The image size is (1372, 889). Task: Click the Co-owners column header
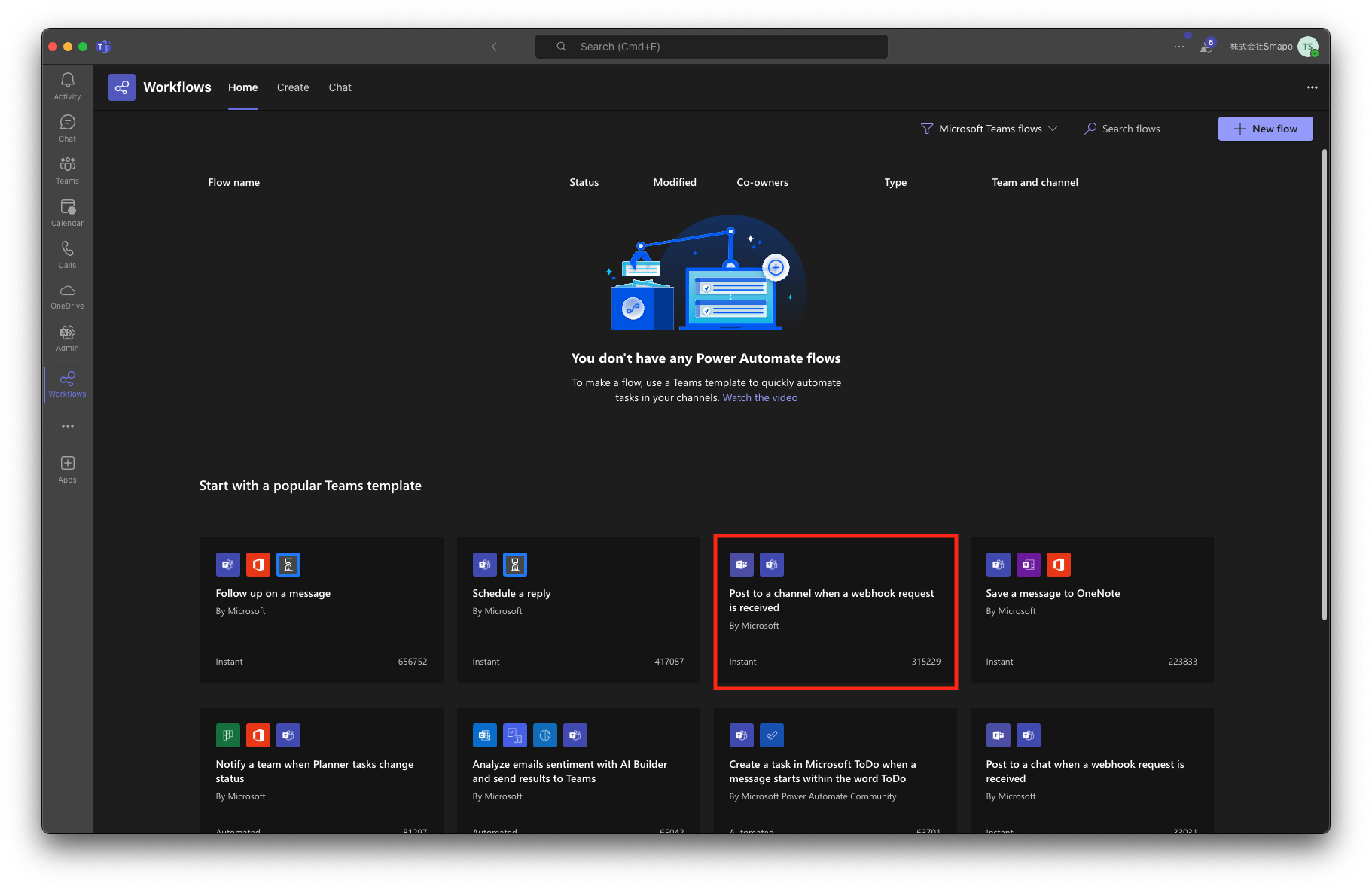763,182
